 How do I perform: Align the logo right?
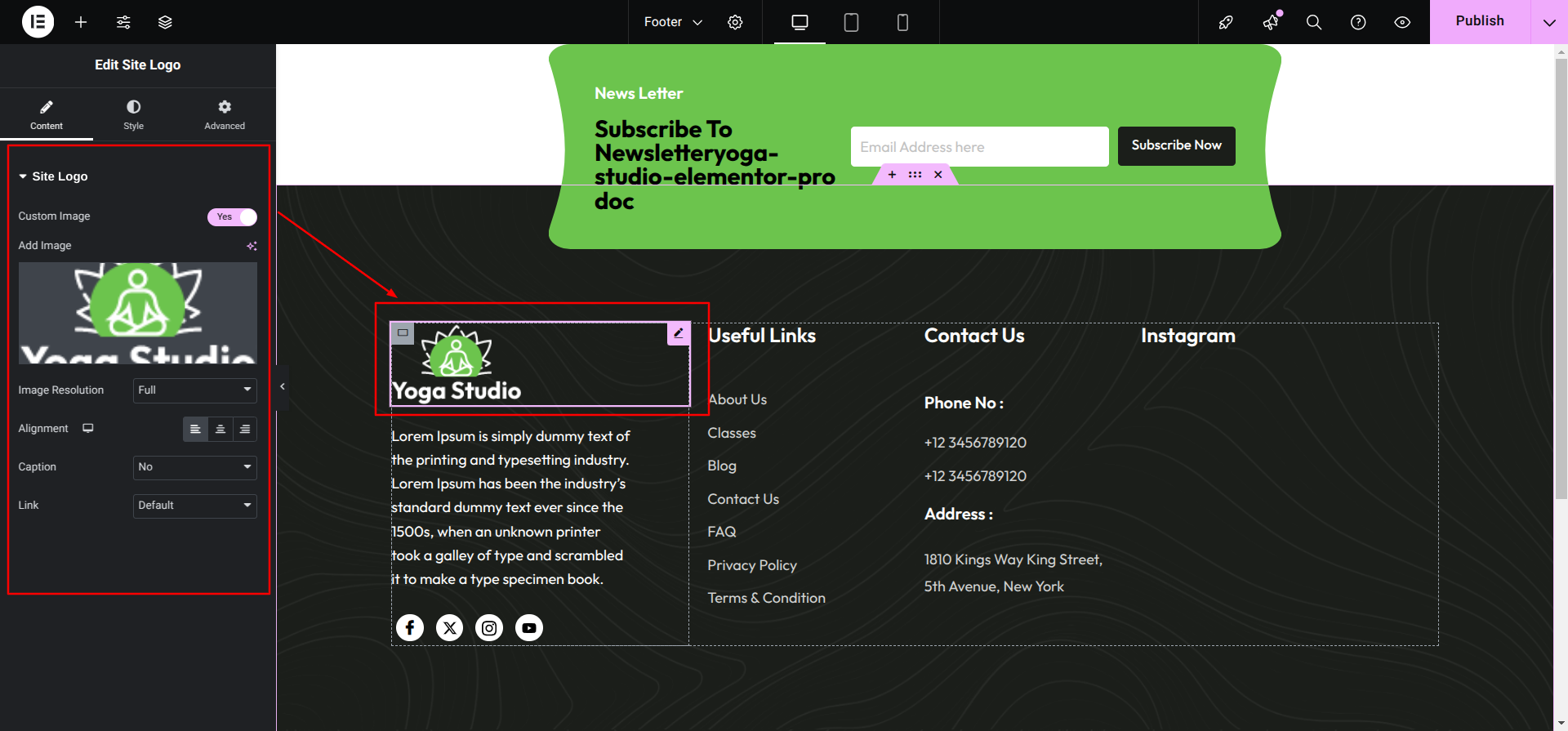coord(245,429)
